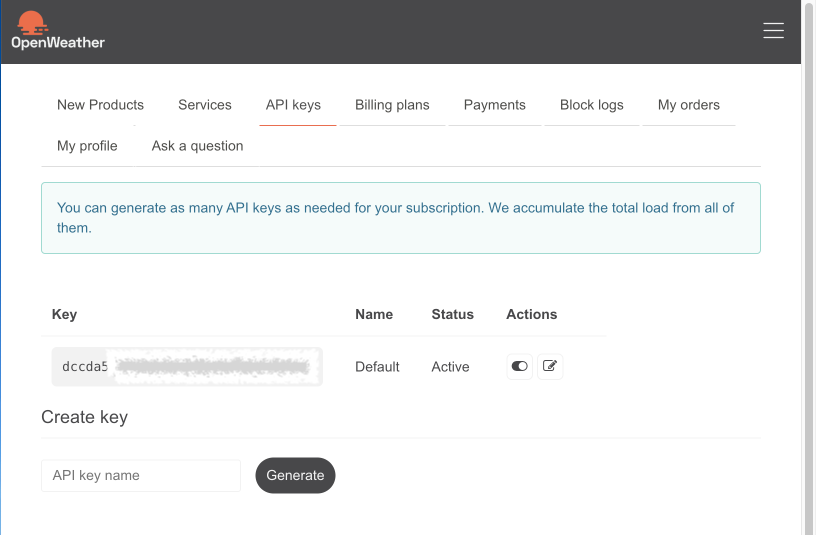Focus the API key name input field
816x535 pixels.
141,476
